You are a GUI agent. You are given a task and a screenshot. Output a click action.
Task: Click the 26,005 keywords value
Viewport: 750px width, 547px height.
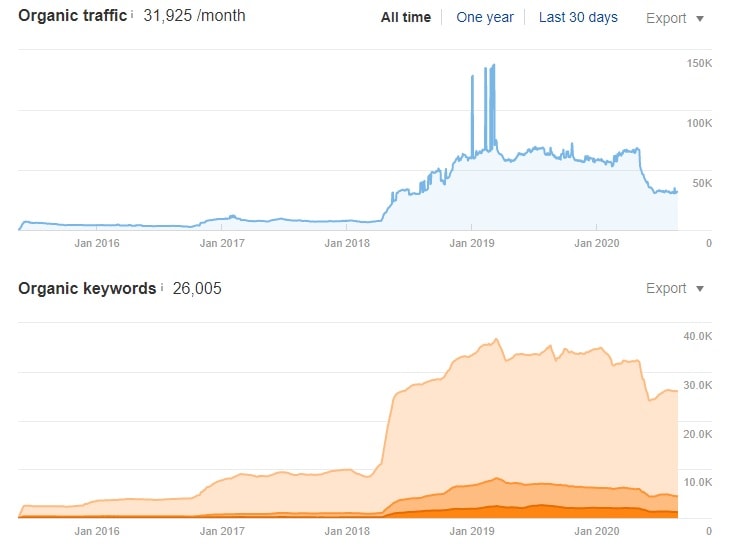(197, 289)
